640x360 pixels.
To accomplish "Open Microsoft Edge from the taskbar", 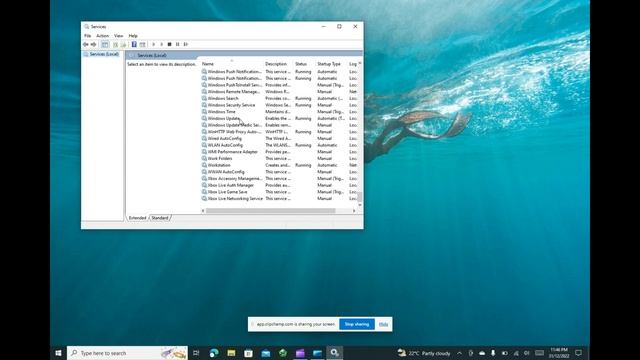I will coord(213,353).
